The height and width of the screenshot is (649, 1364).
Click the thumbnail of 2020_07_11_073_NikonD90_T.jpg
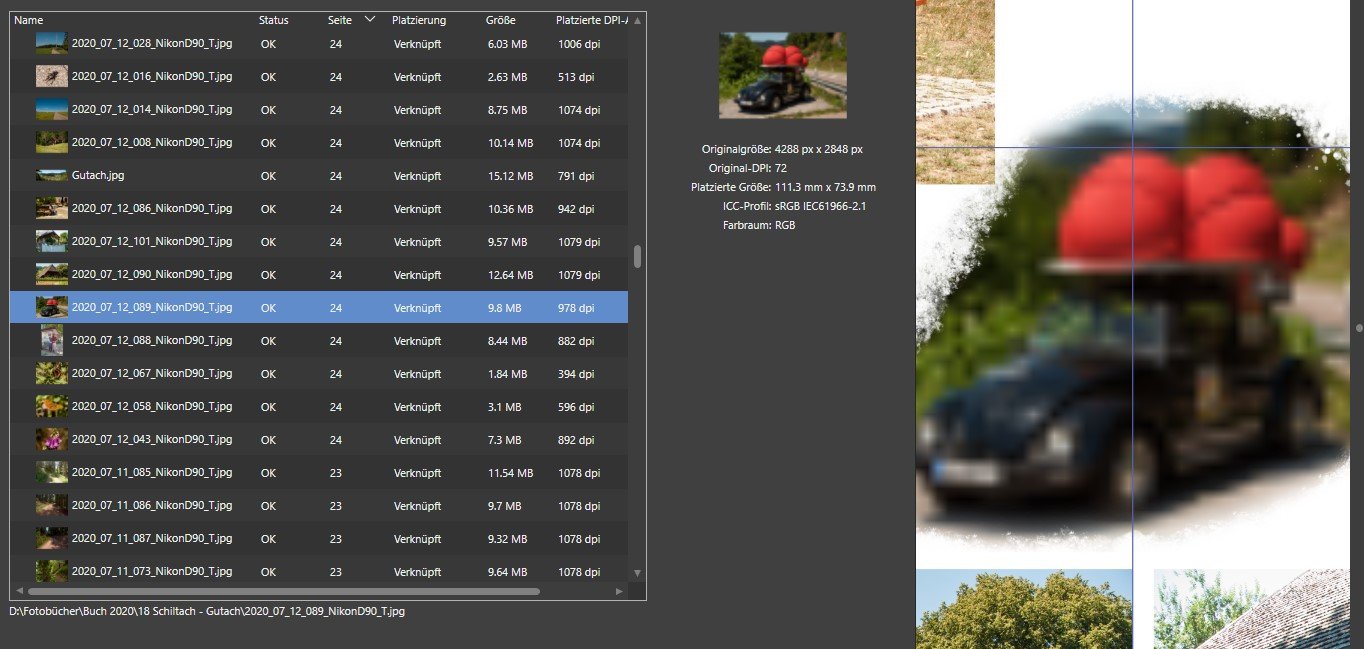point(52,571)
